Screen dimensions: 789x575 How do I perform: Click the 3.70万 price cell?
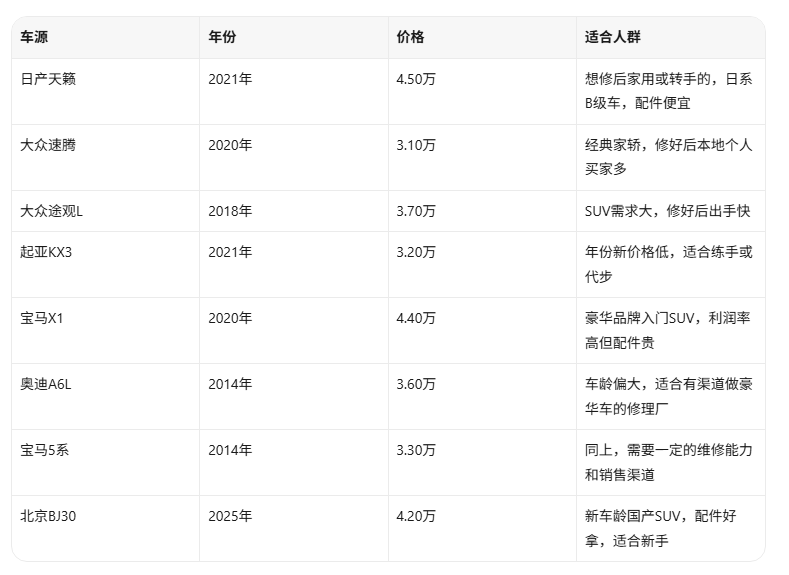[482, 211]
